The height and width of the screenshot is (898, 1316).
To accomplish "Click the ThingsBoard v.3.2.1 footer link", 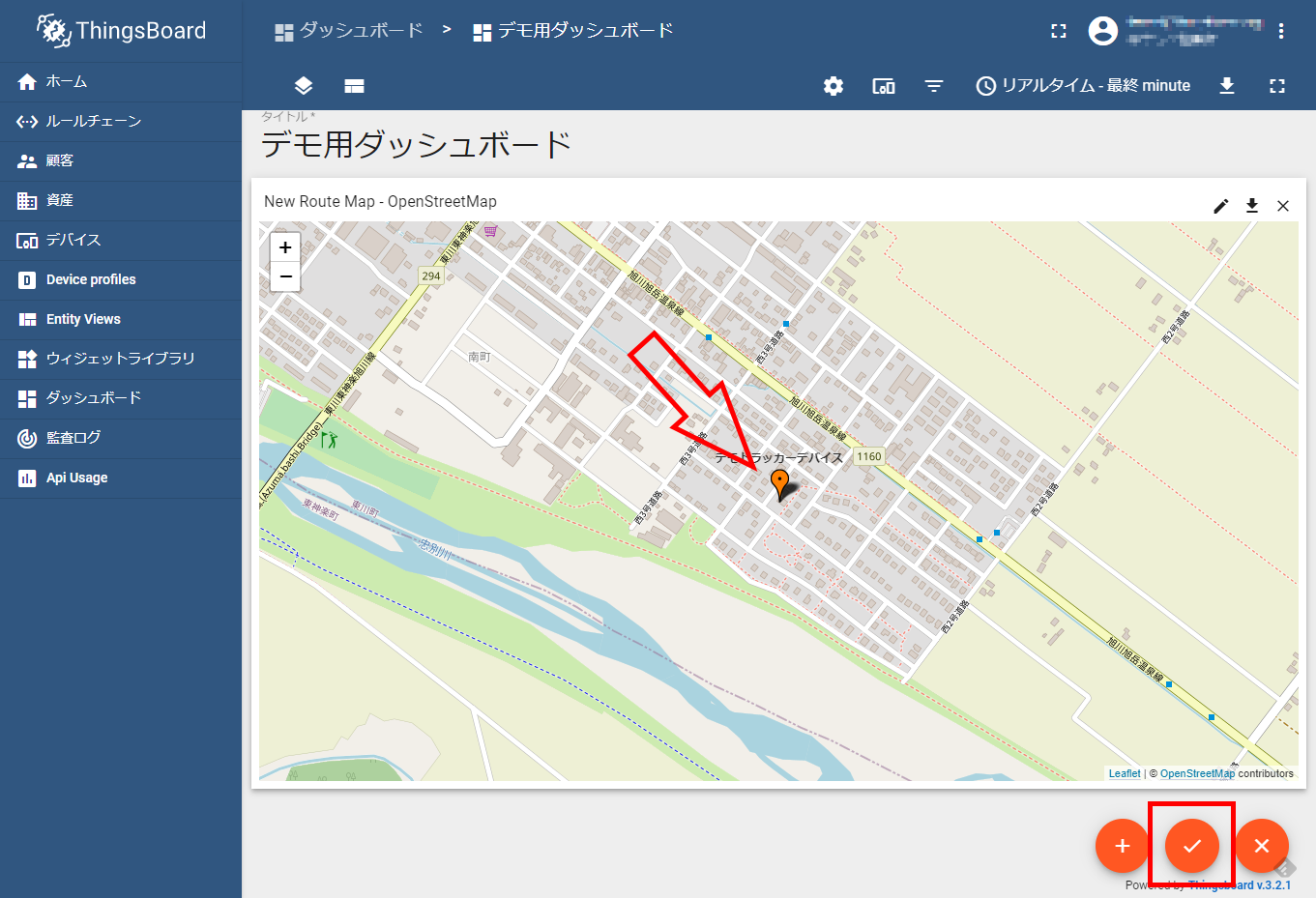I will [x=1240, y=885].
